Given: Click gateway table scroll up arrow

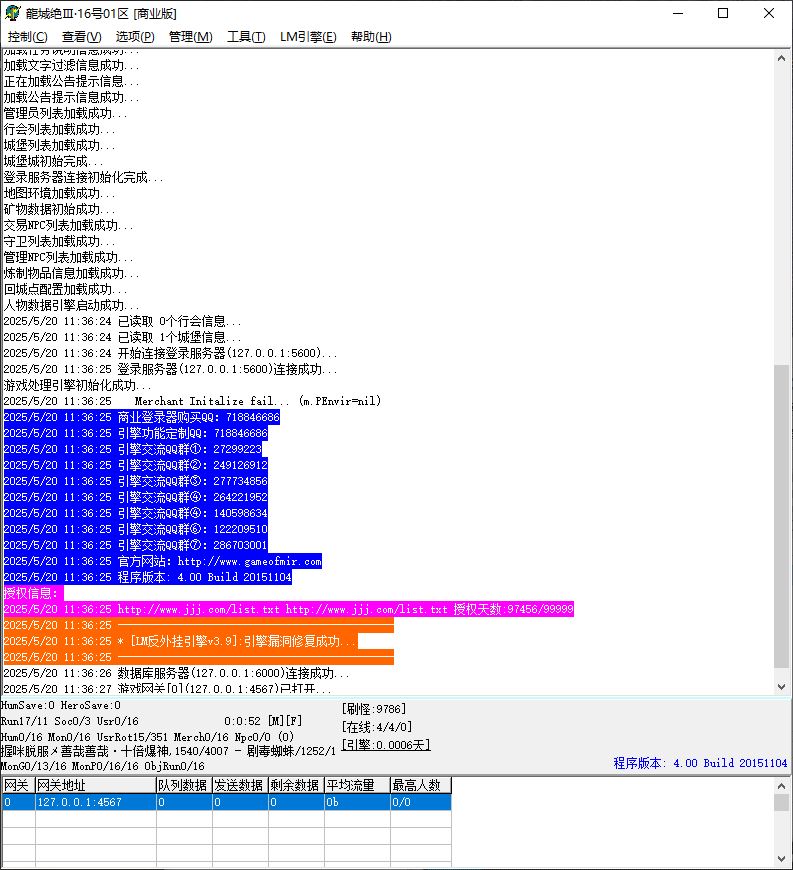Looking at the screenshot, I should pos(781,786).
